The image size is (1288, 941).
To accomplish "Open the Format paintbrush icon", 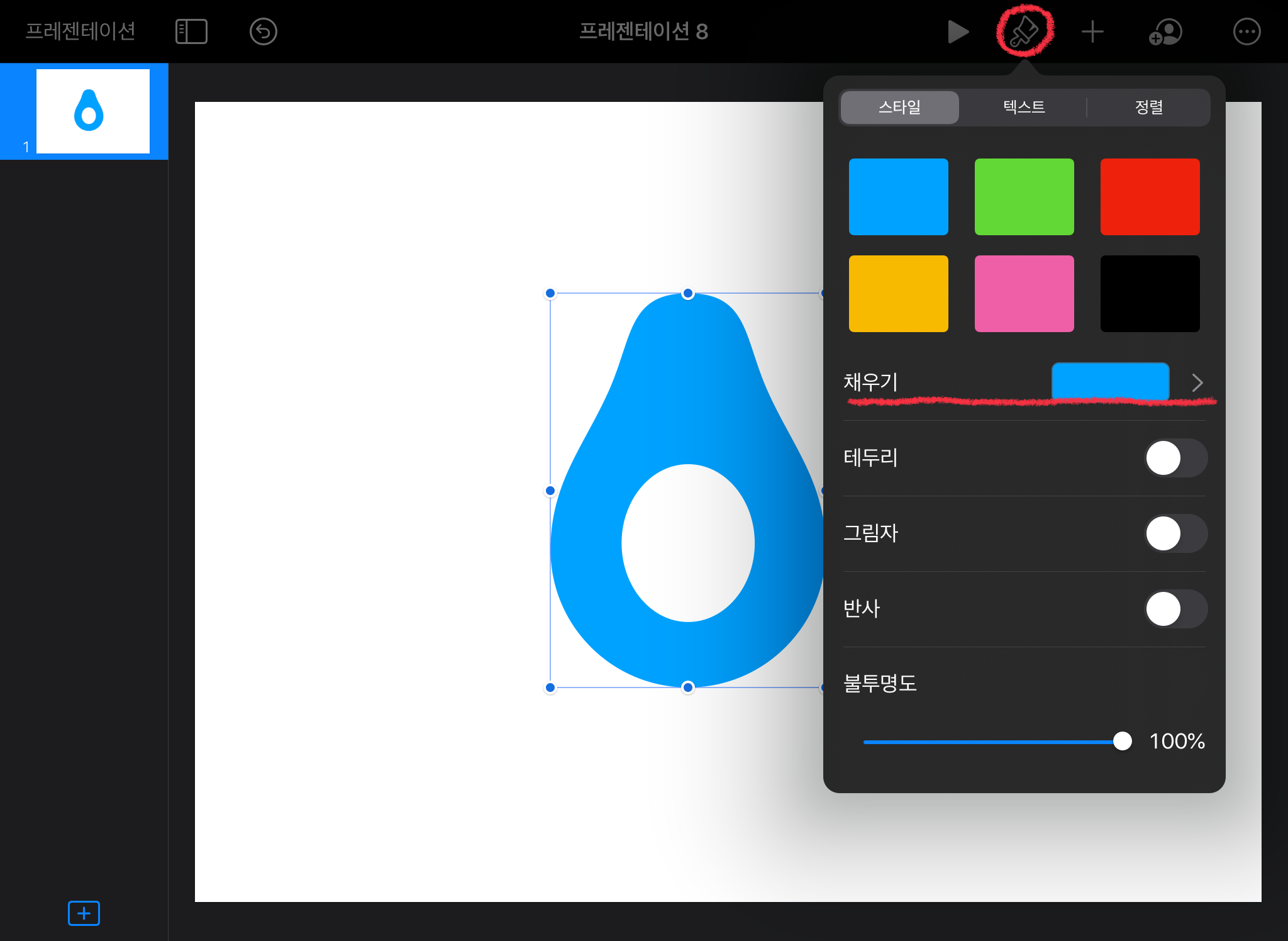I will click(1024, 31).
